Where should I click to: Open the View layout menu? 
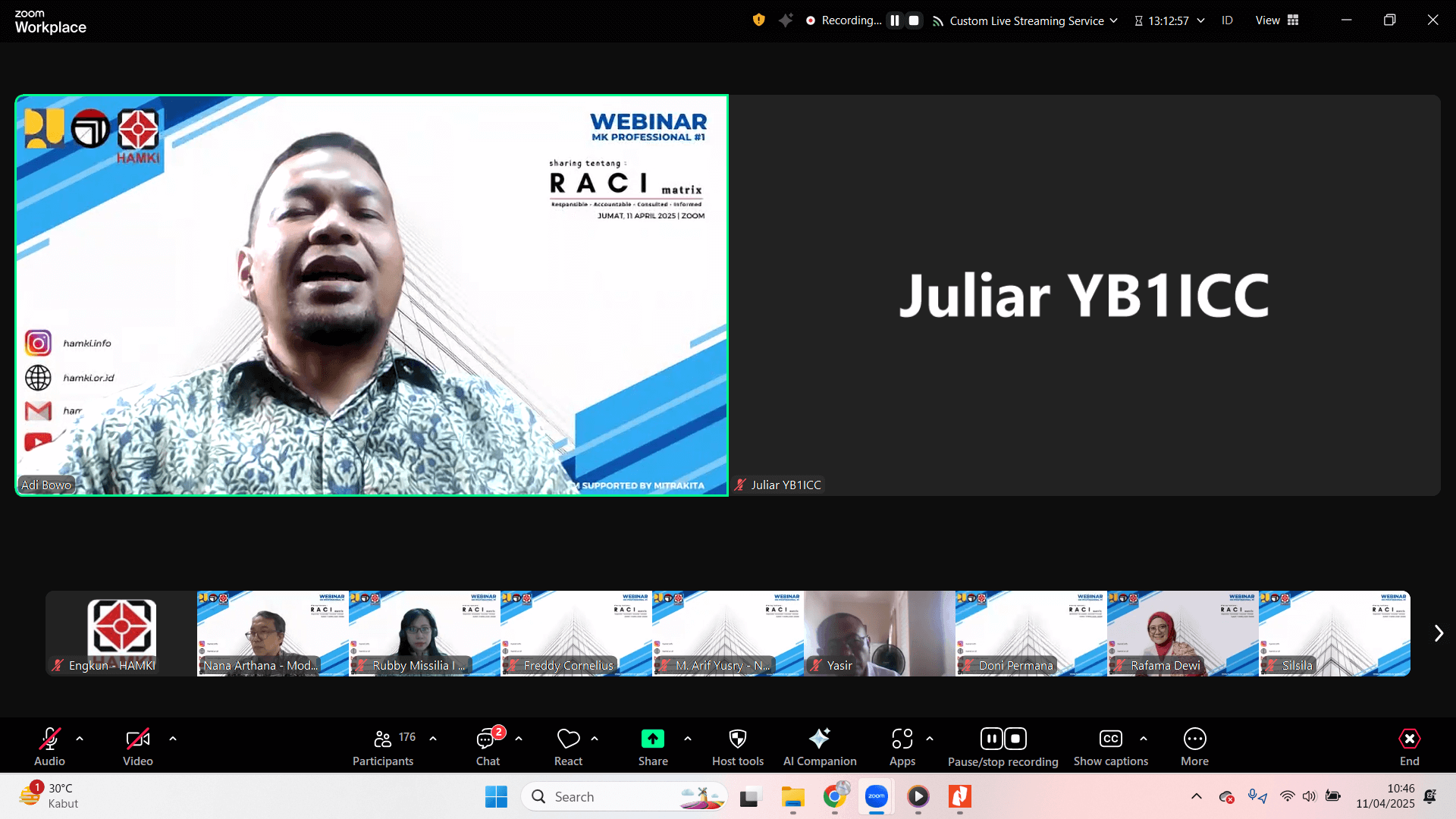pyautogui.click(x=1277, y=20)
